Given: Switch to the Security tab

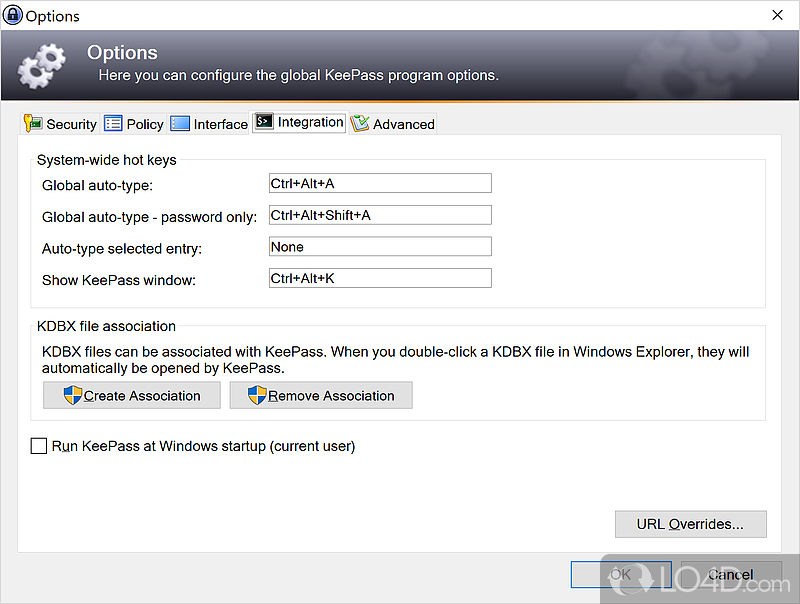Looking at the screenshot, I should tap(60, 124).
